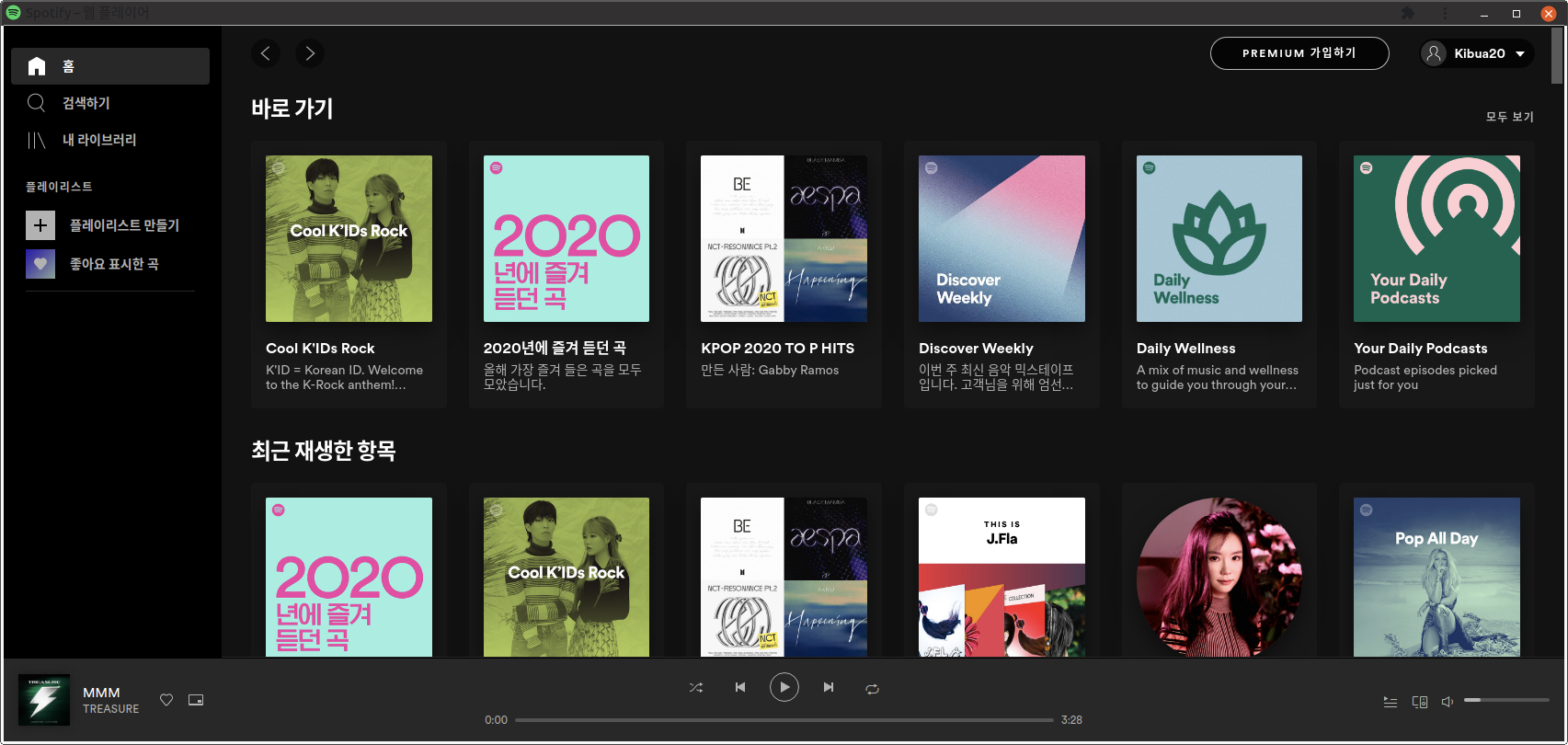The image size is (1568, 745).
Task: Open Daily Wellness cover
Action: coord(1219,238)
